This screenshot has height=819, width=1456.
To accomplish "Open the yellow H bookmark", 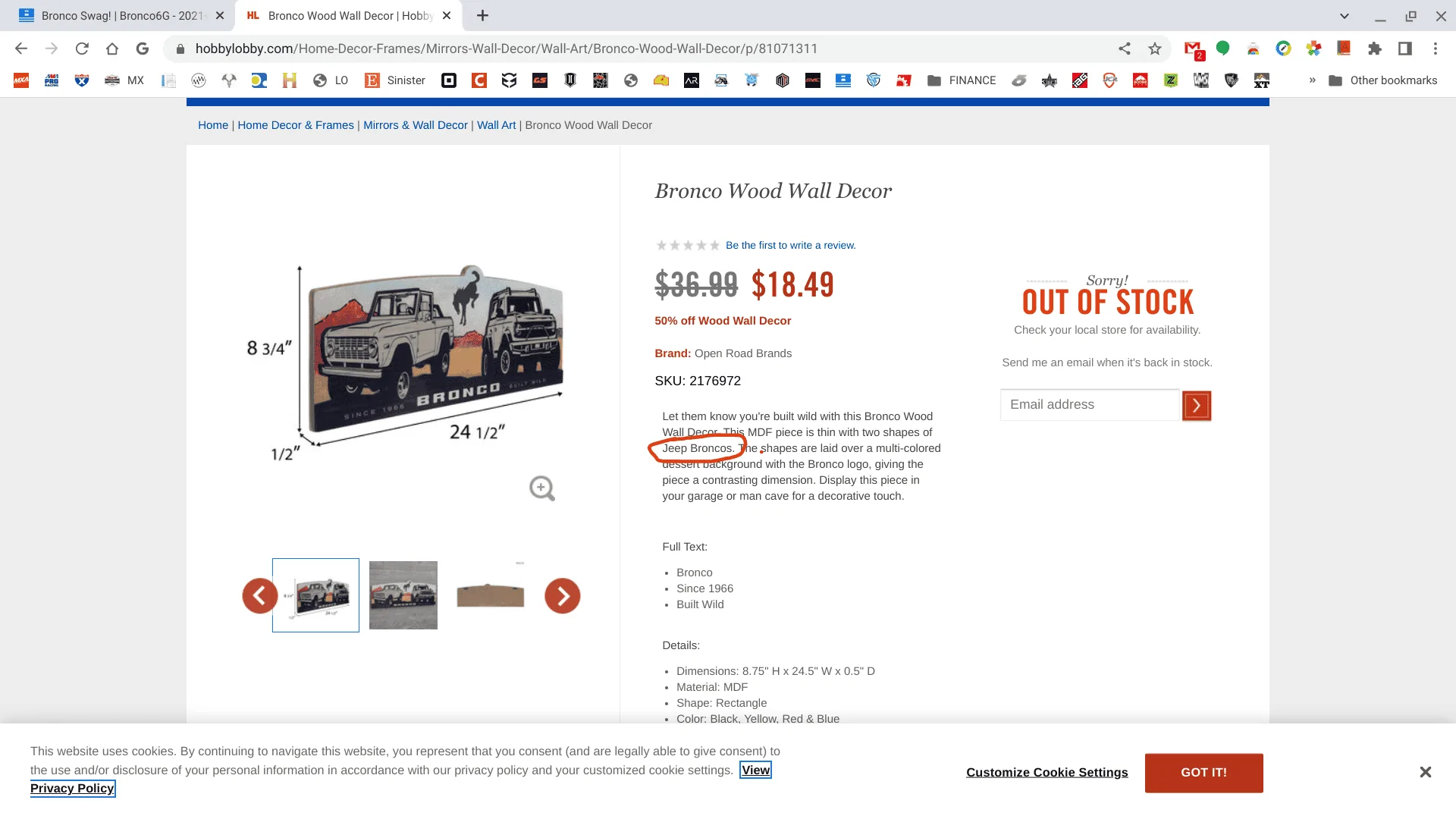I will coord(289,80).
